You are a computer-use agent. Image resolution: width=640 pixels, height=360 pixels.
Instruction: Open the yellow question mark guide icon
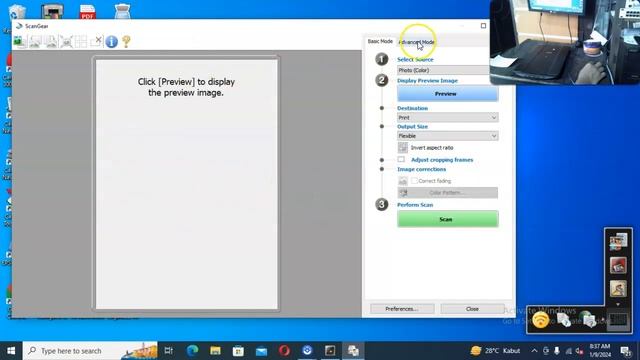(x=126, y=41)
